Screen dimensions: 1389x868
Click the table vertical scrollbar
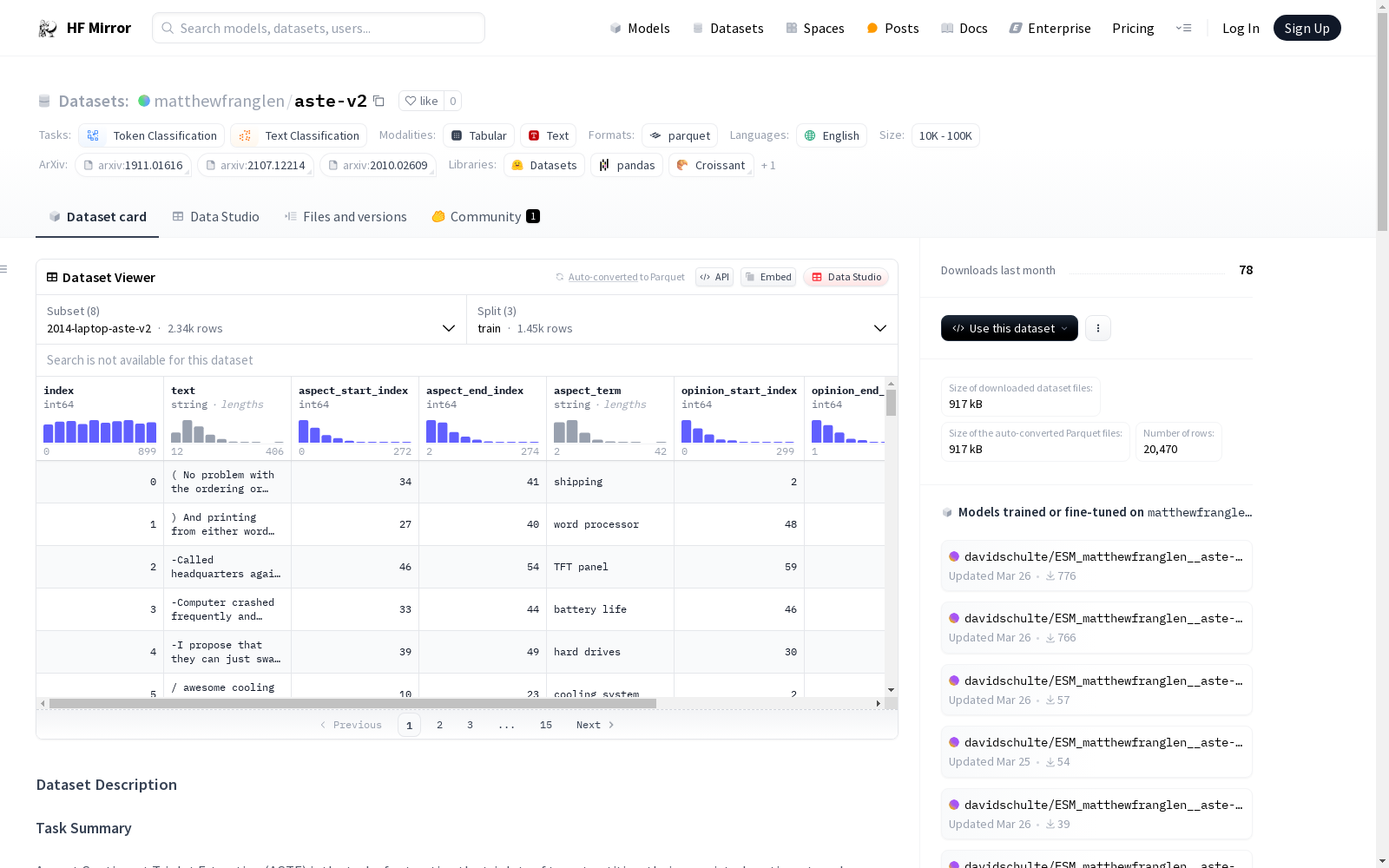[891, 403]
